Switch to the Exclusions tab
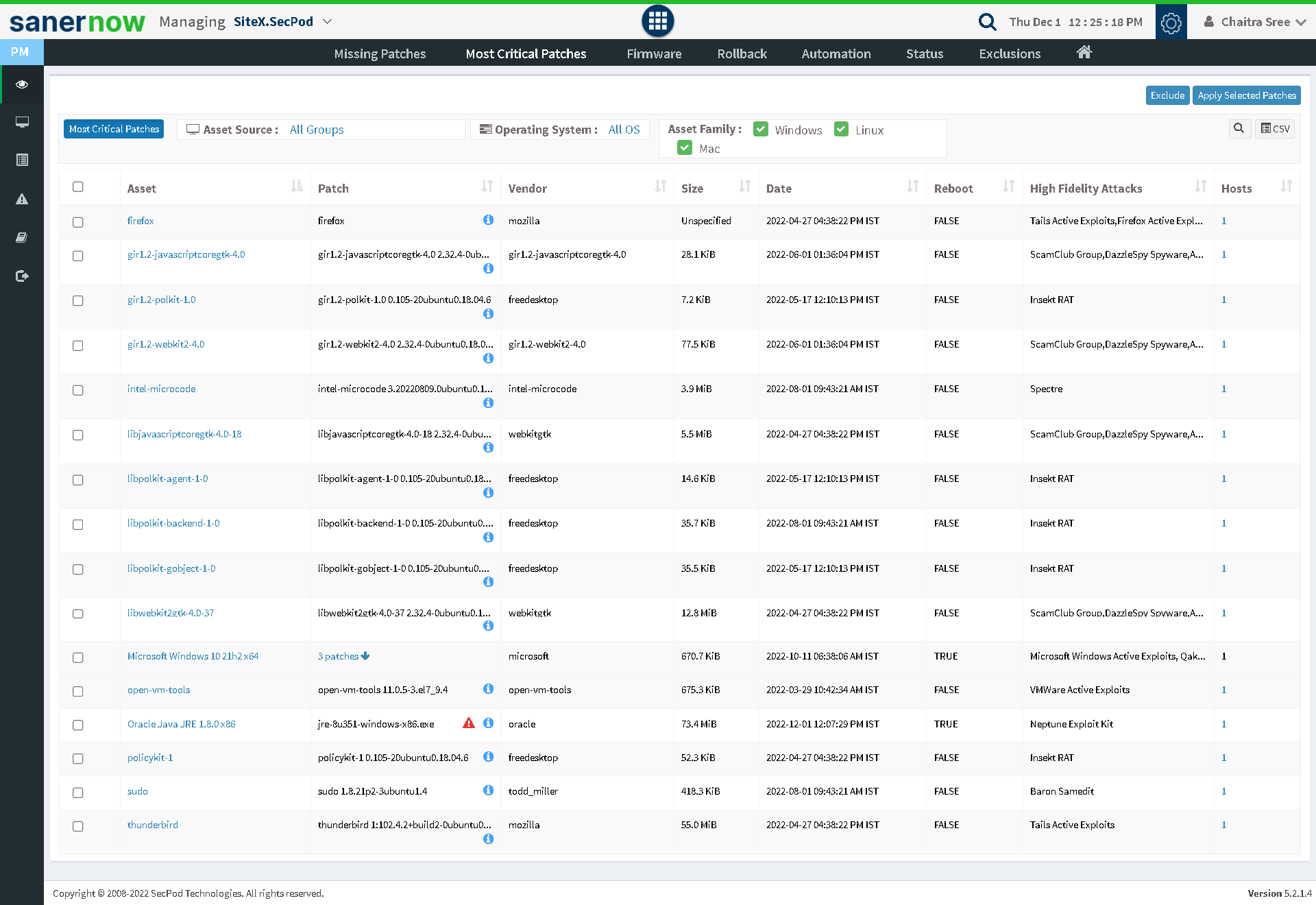 (1010, 53)
